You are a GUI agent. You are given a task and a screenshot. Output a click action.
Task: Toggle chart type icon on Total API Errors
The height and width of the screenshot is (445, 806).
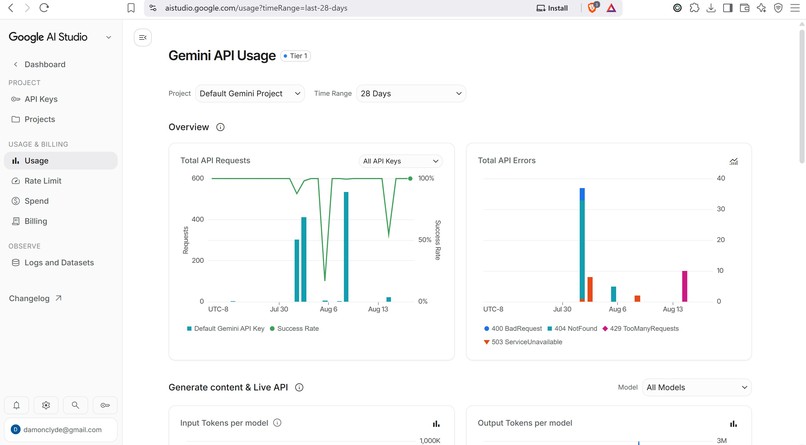tap(734, 161)
